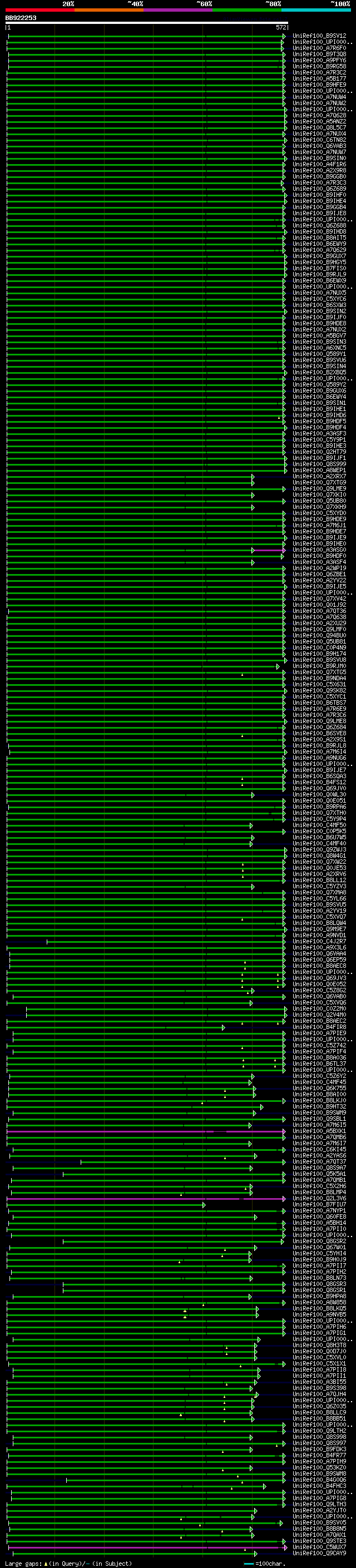Click hit label UniRef100_A7R3C2
This screenshot has height=1568, width=356.
319,72
